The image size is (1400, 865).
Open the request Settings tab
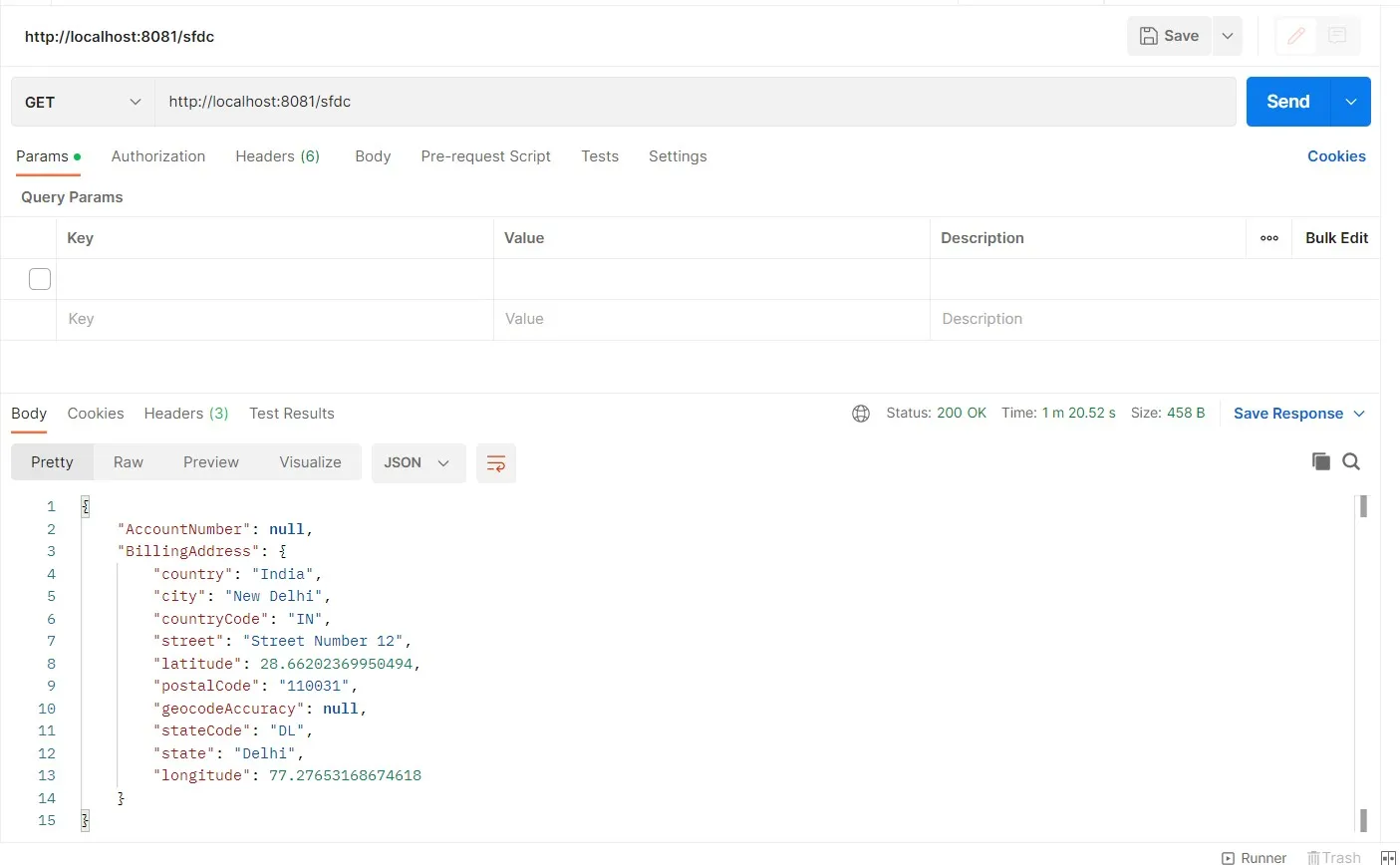(678, 156)
